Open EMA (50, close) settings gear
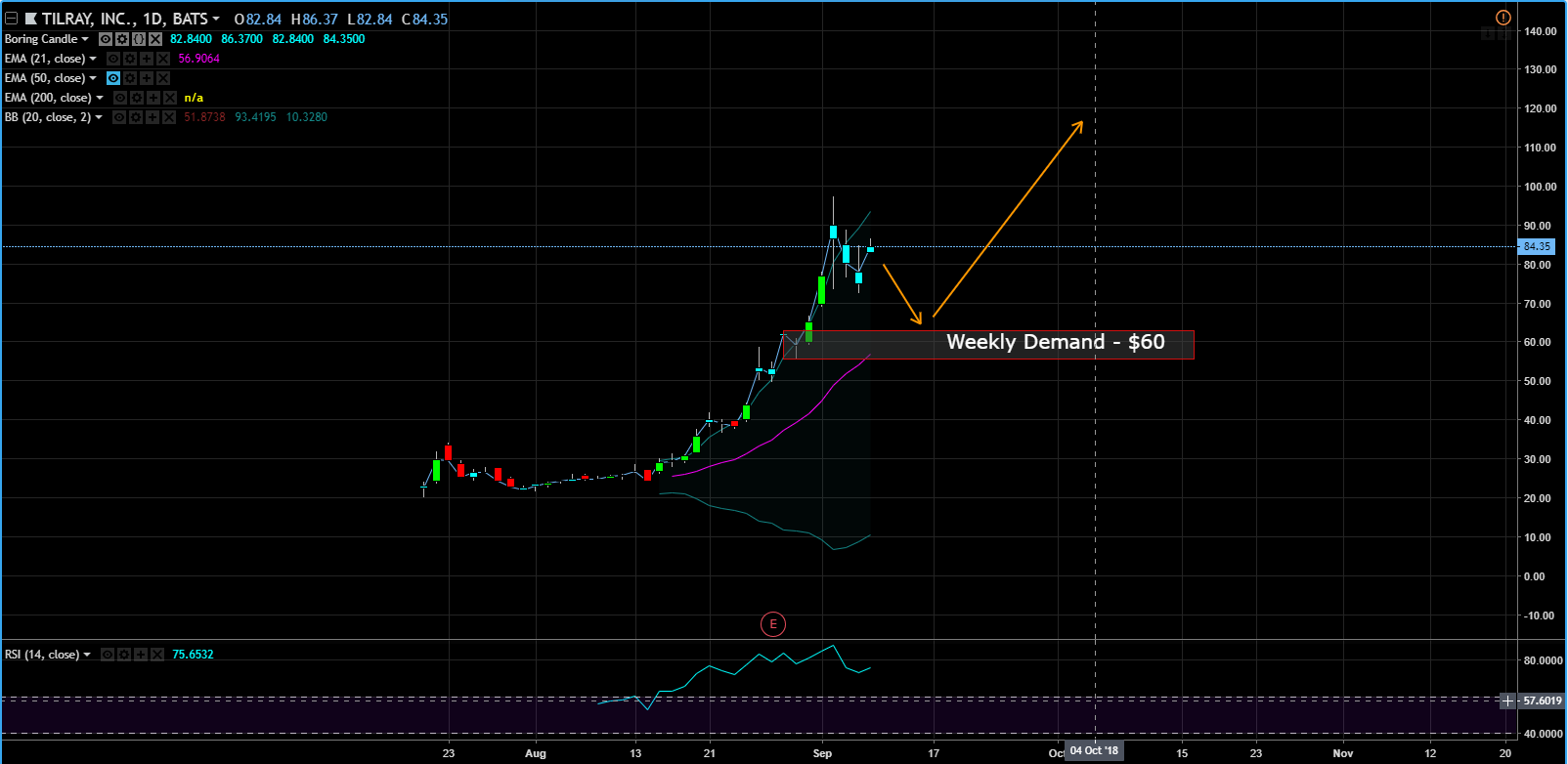 coord(130,78)
